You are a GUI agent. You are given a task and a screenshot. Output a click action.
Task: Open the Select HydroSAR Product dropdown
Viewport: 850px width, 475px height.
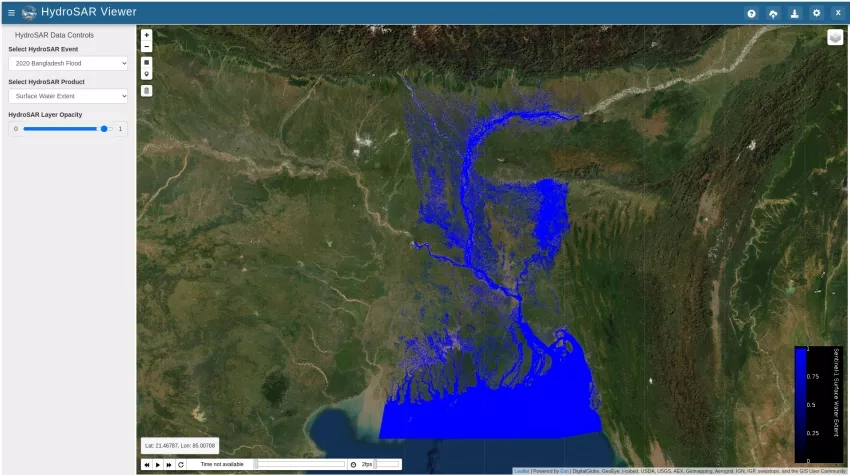pyautogui.click(x=68, y=96)
